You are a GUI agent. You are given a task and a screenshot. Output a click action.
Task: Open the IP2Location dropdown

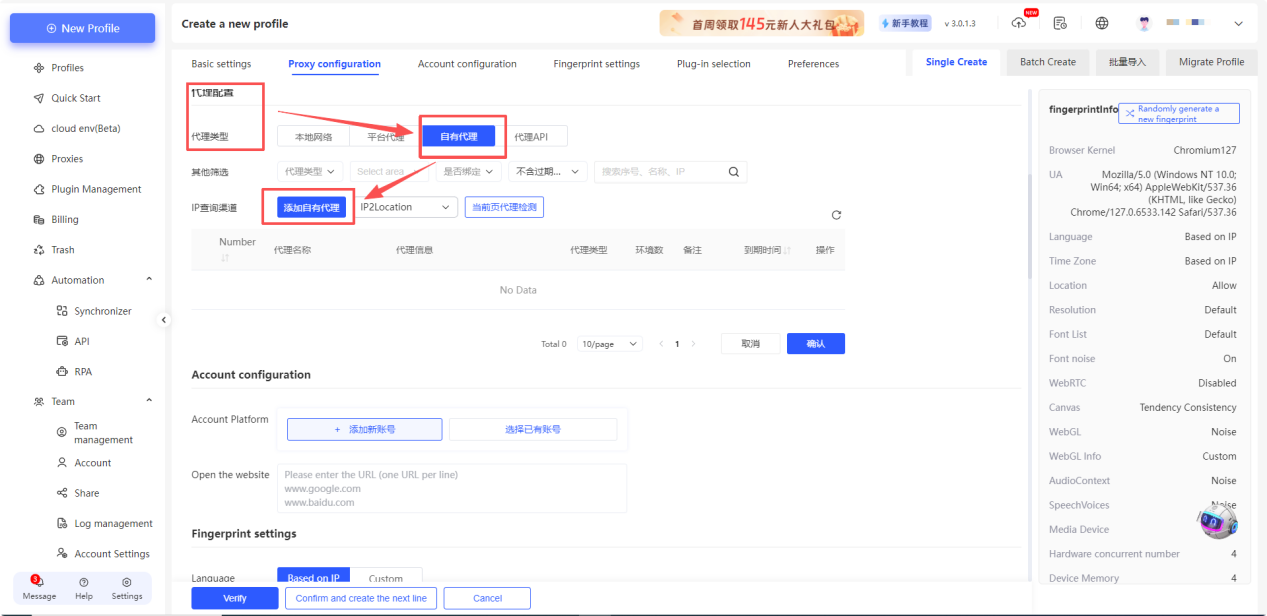(405, 207)
